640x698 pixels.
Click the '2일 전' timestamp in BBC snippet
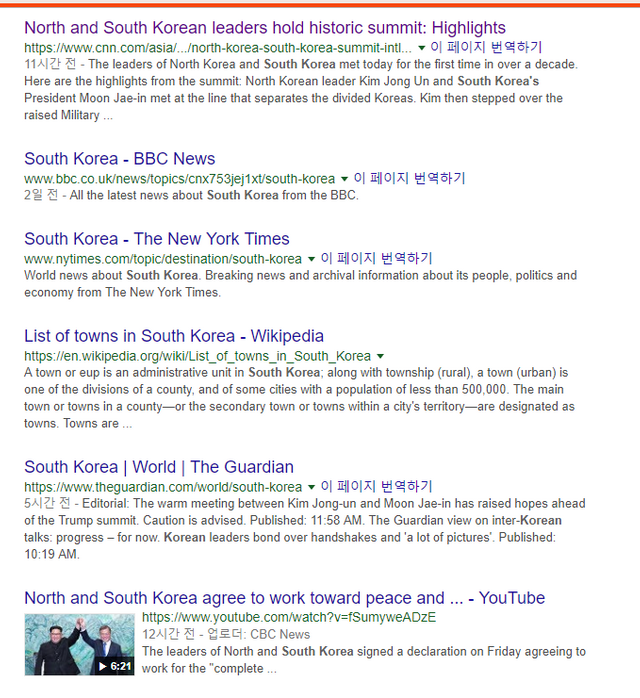41,195
